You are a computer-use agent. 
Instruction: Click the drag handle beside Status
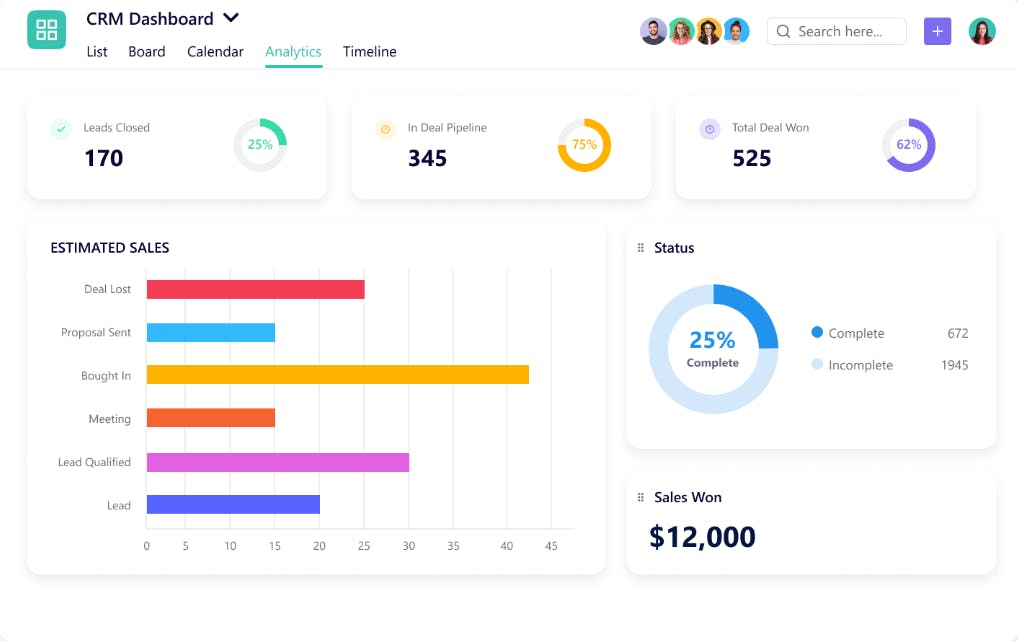pyautogui.click(x=641, y=247)
